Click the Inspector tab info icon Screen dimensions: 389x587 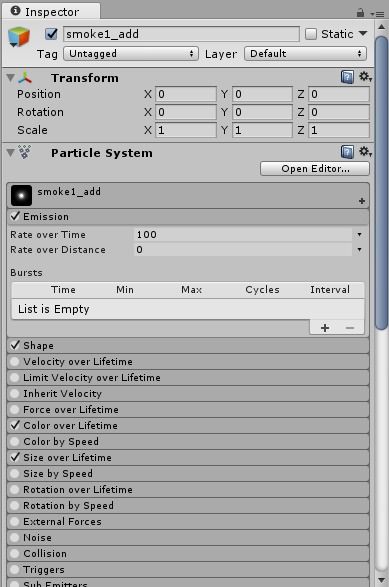pyautogui.click(x=15, y=11)
